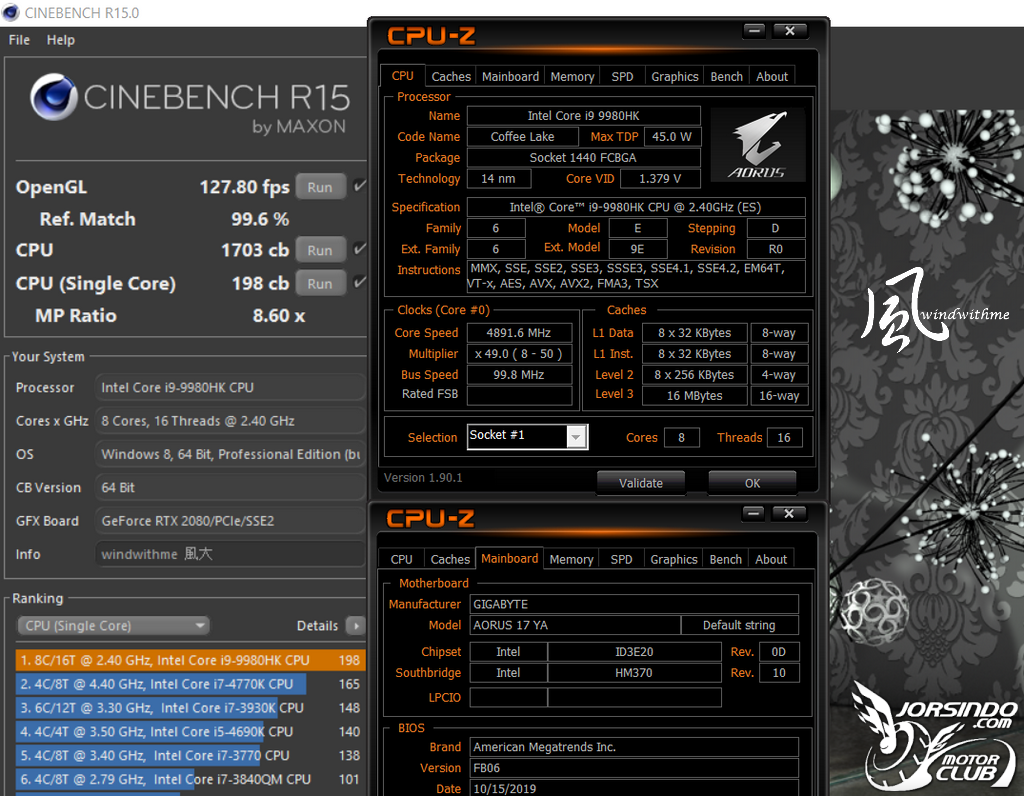The width and height of the screenshot is (1024, 796).
Task: Click the Info field containing windwithme
Action: (229, 554)
